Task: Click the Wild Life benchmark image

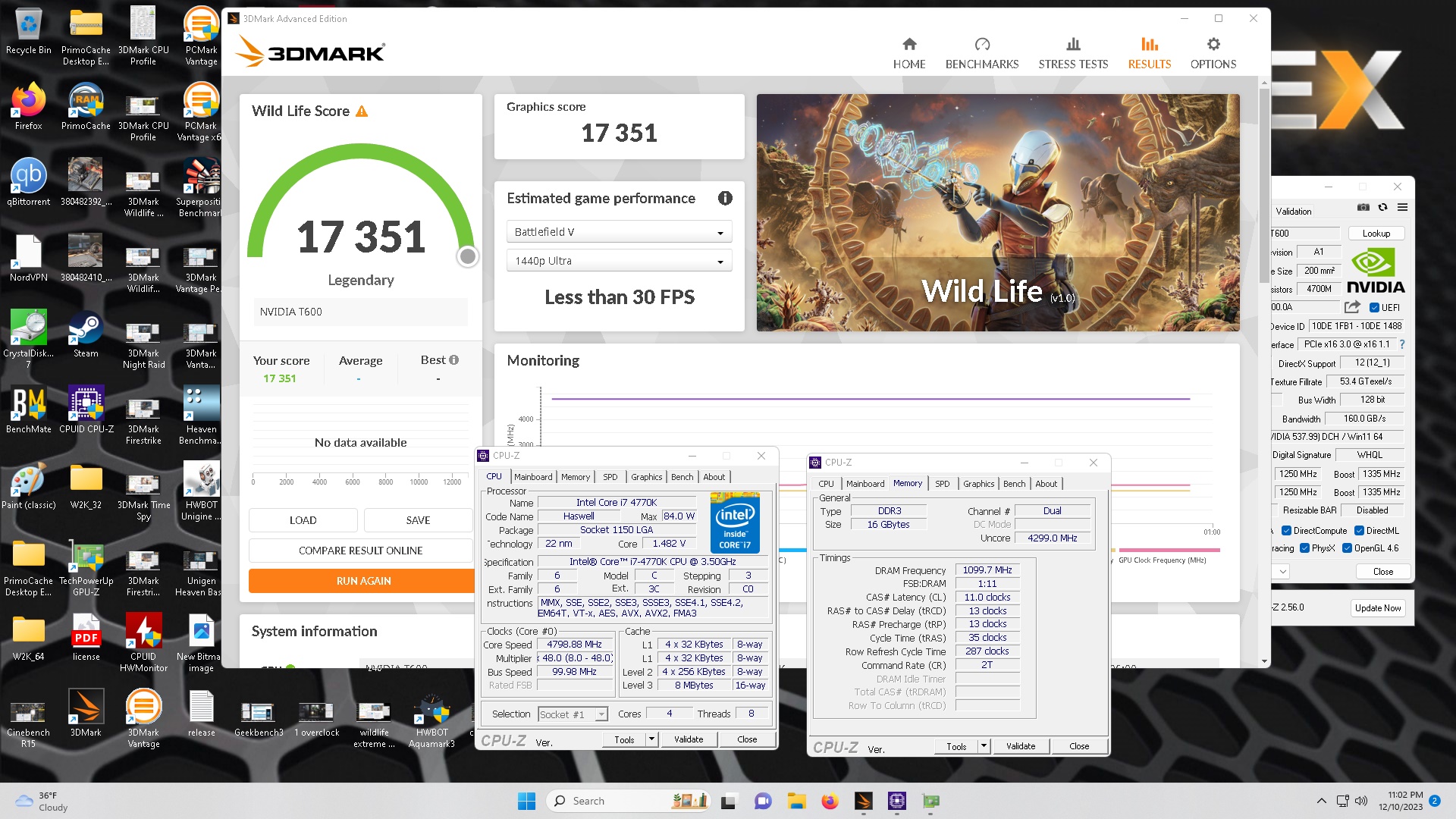Action: 998,212
